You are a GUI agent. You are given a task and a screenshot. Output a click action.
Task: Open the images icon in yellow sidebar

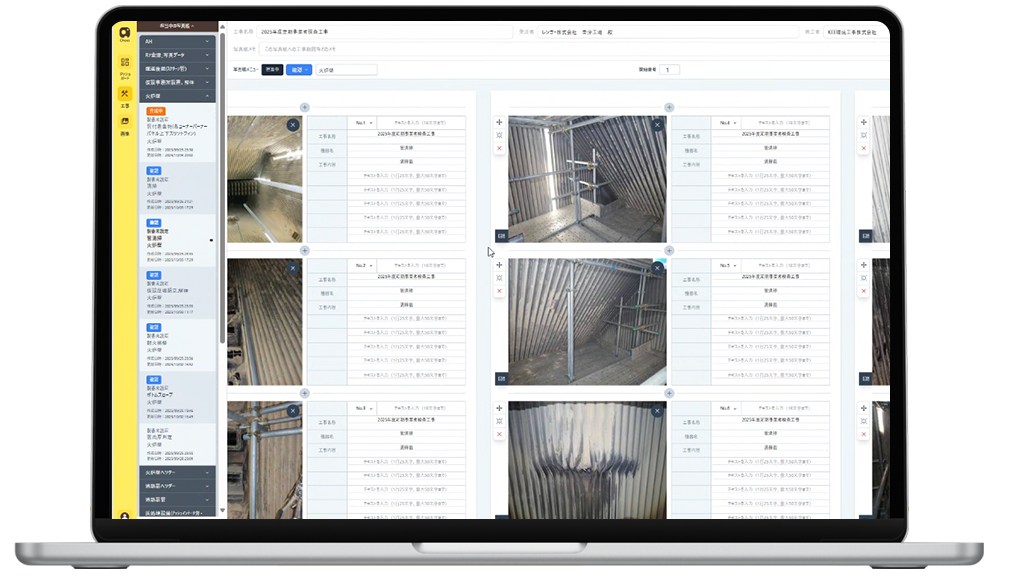124,123
